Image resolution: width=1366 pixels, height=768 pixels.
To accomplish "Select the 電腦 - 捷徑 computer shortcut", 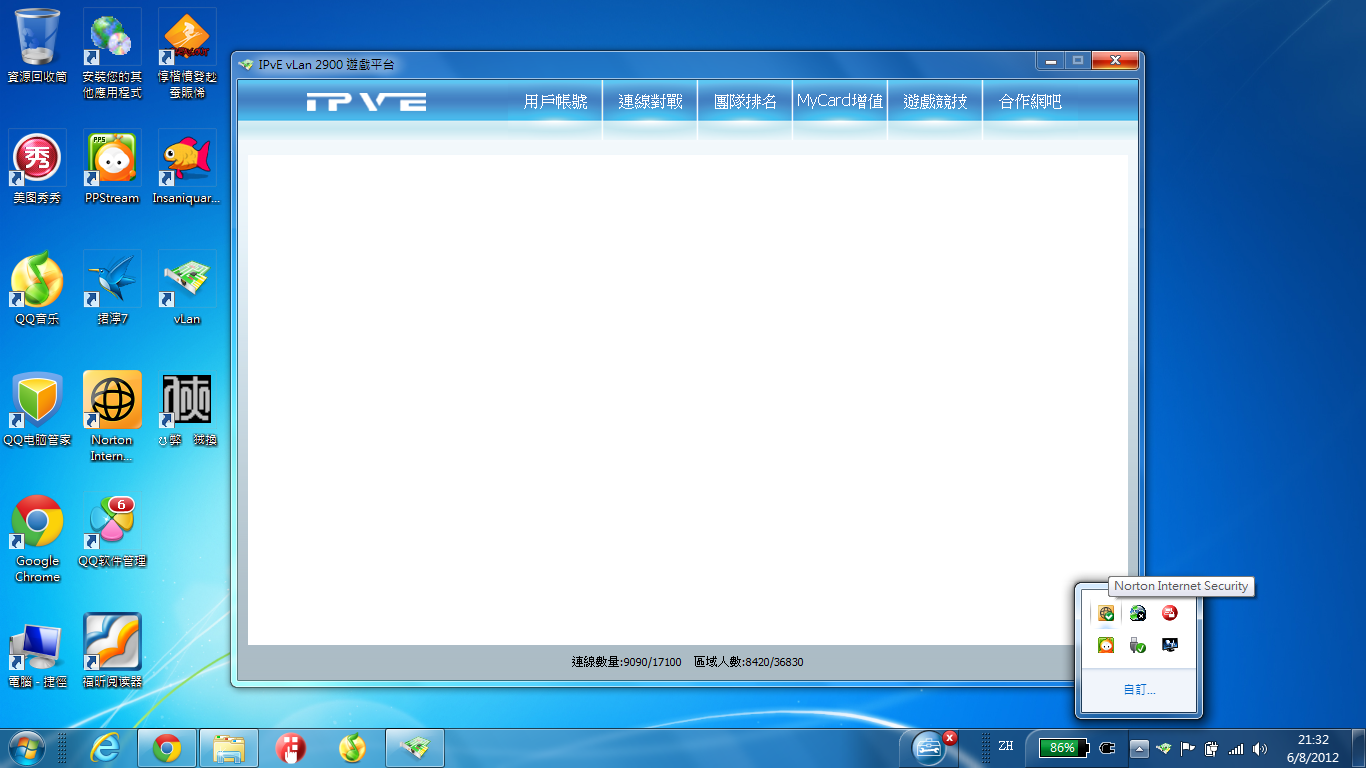I will tap(37, 652).
